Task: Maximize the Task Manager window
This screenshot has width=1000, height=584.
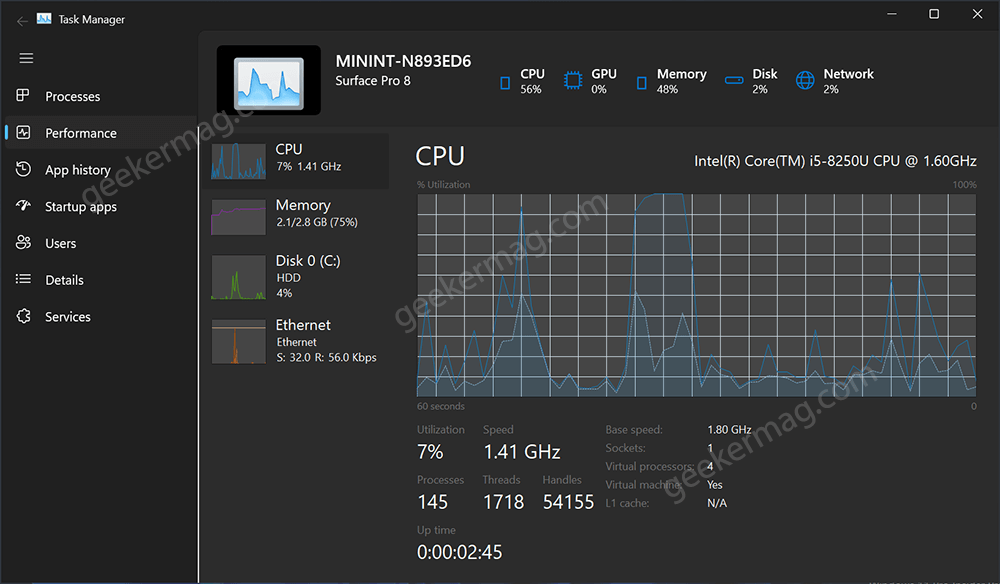Action: pos(934,13)
